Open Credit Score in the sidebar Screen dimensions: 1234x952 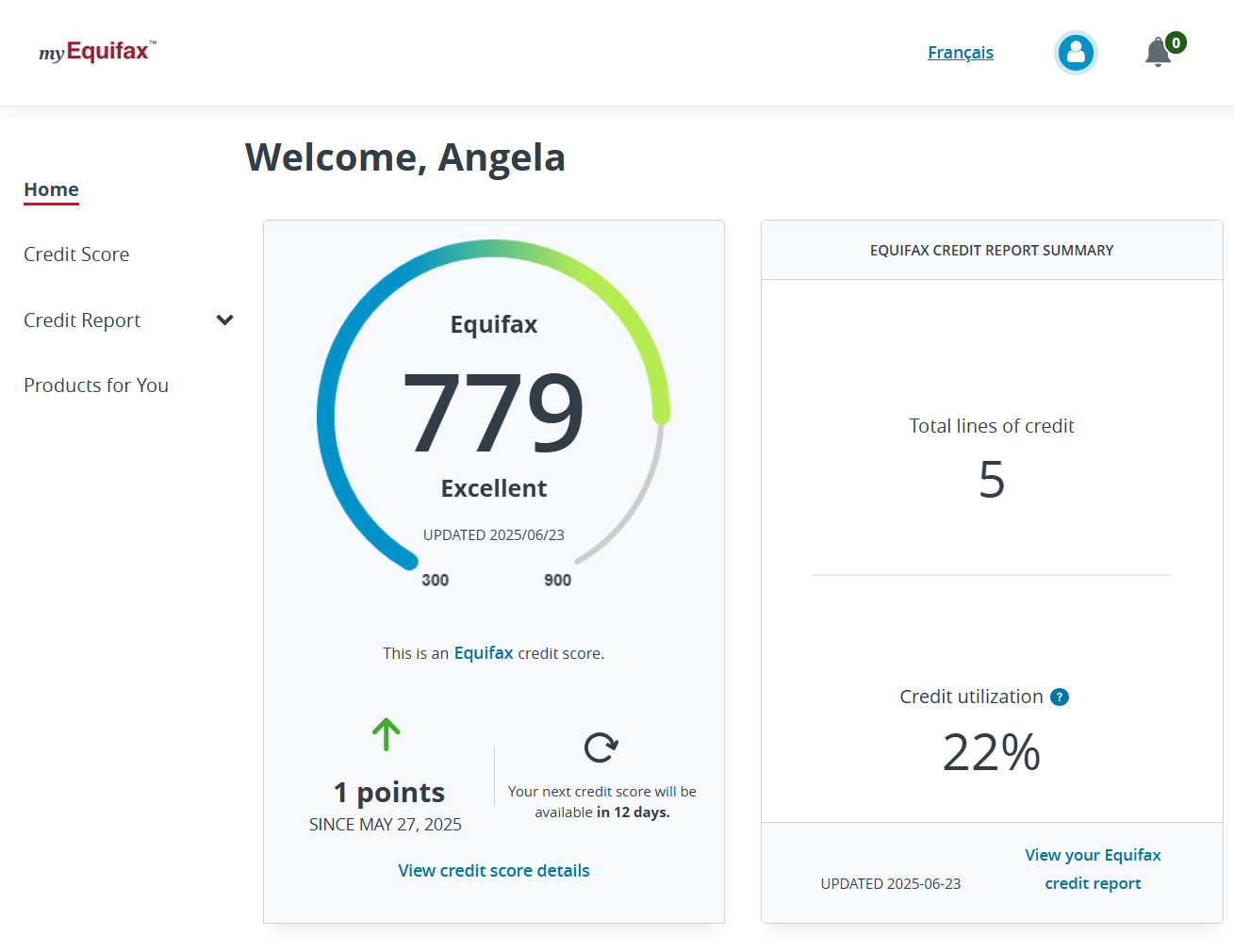(x=76, y=254)
